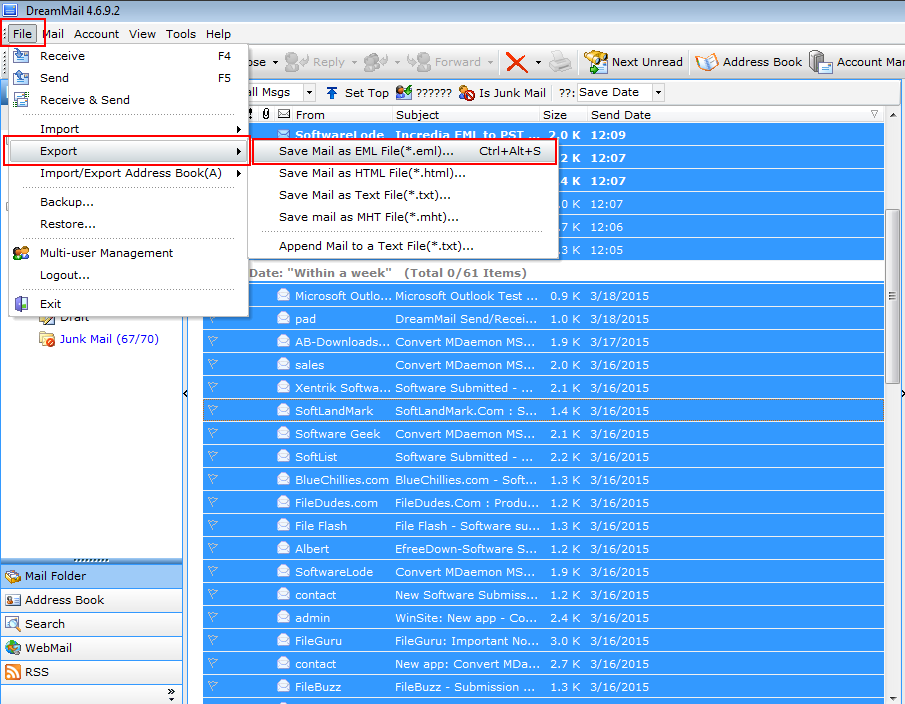Click the scrollbar up arrow of message list

point(892,114)
